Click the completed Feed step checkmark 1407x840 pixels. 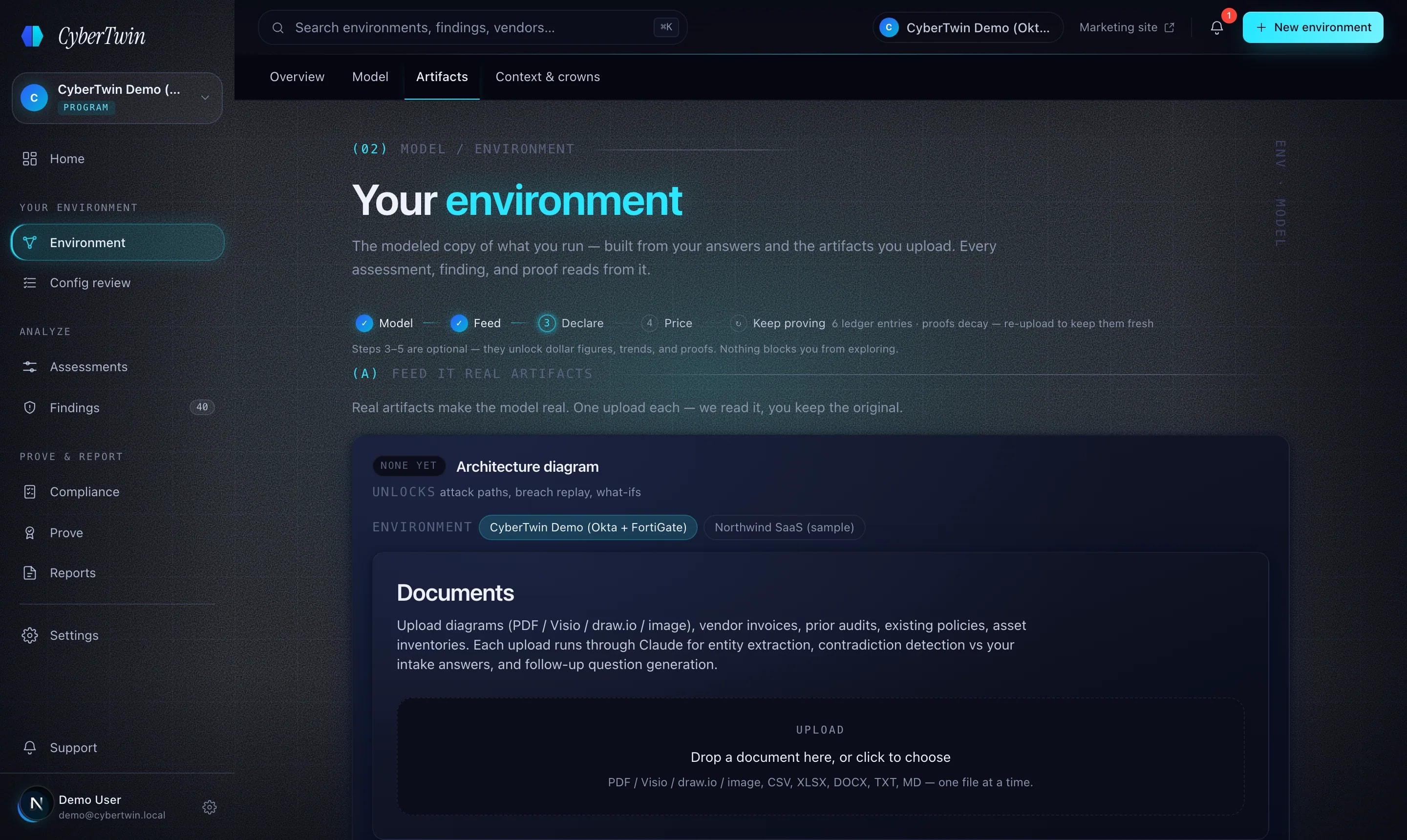pos(459,323)
